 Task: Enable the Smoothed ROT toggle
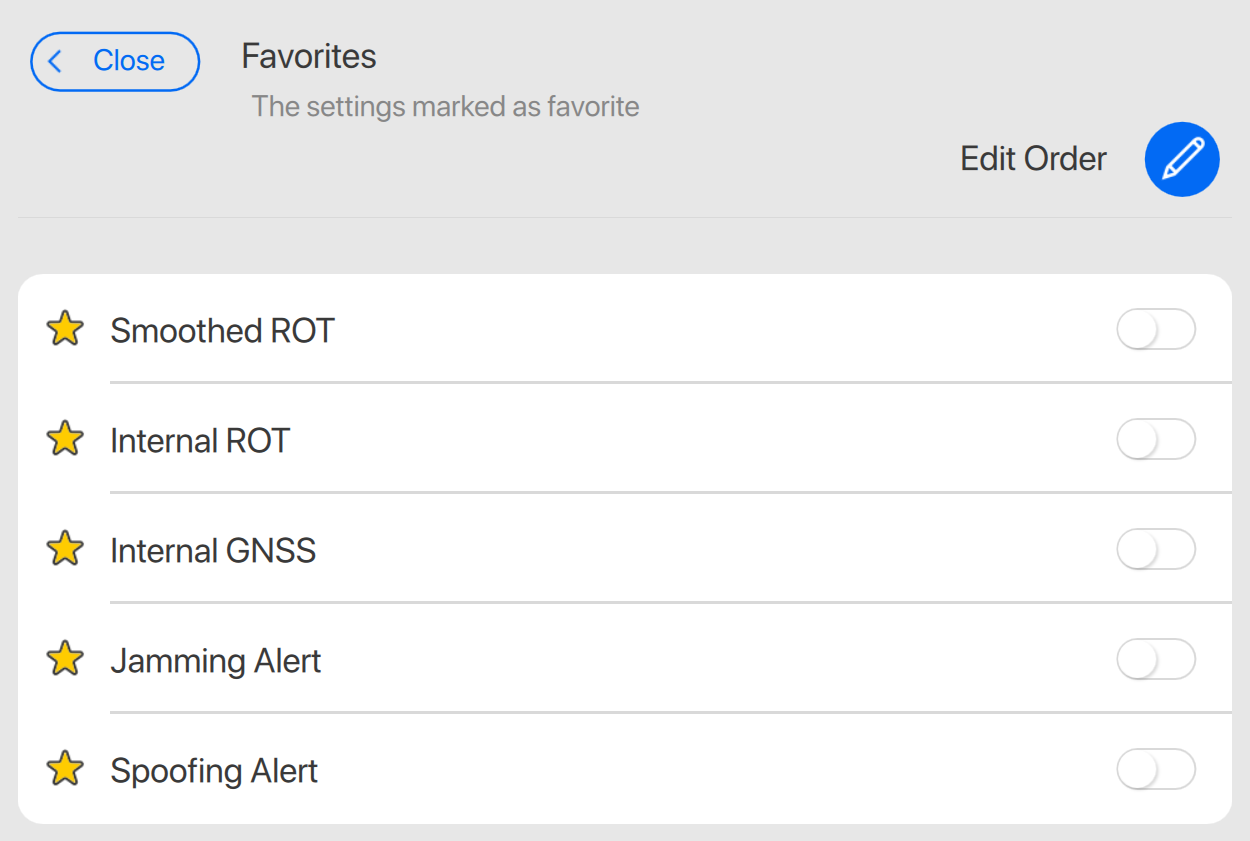[x=1155, y=330]
